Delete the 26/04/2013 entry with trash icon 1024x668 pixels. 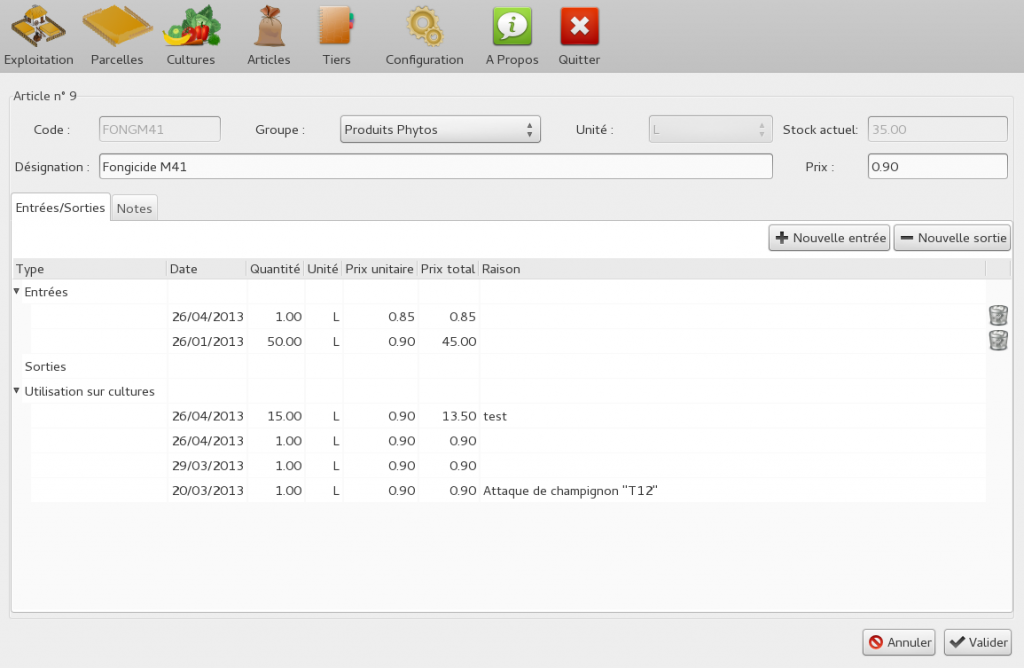pyautogui.click(x=998, y=316)
